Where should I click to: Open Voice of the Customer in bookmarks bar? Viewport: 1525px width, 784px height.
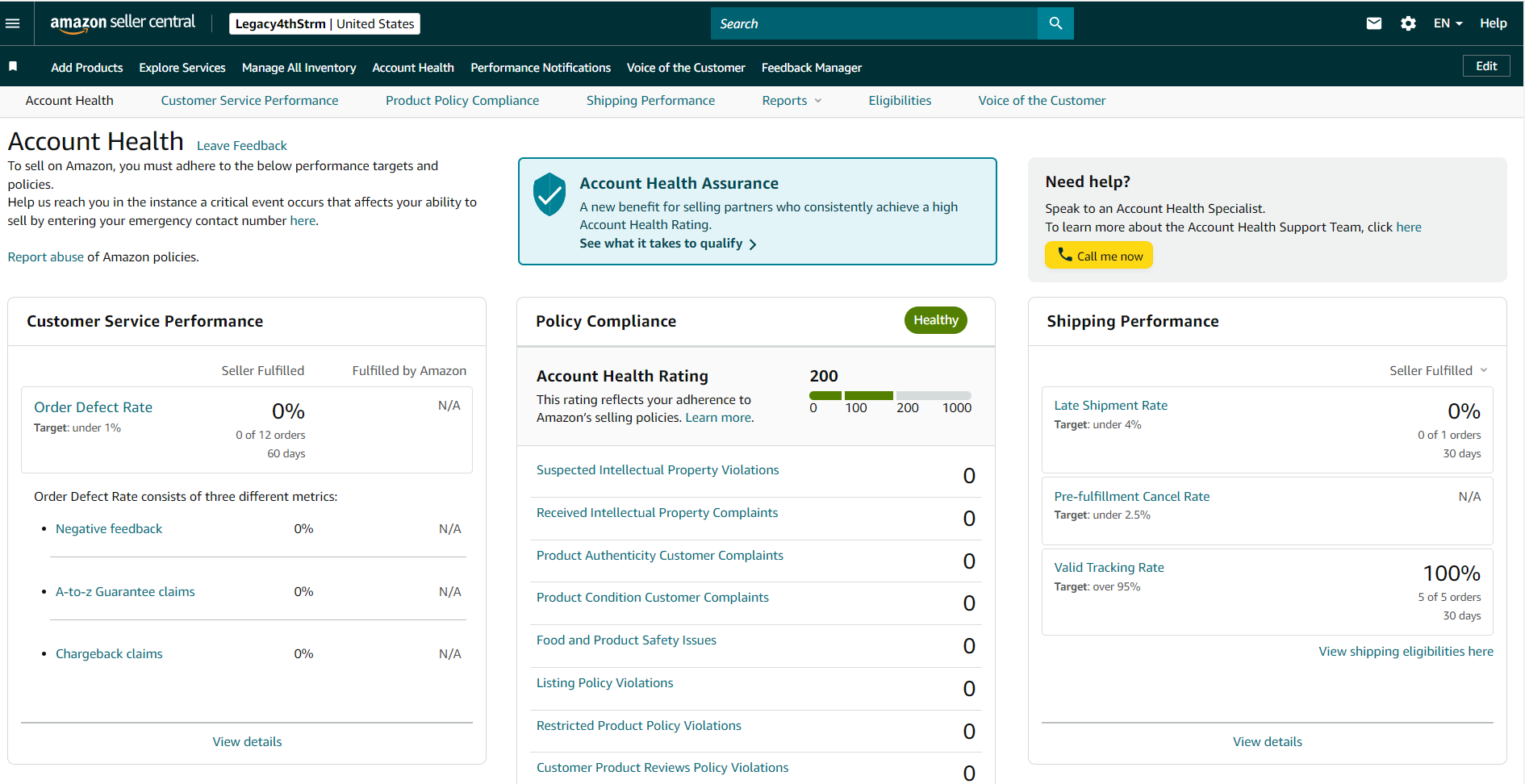tap(686, 68)
